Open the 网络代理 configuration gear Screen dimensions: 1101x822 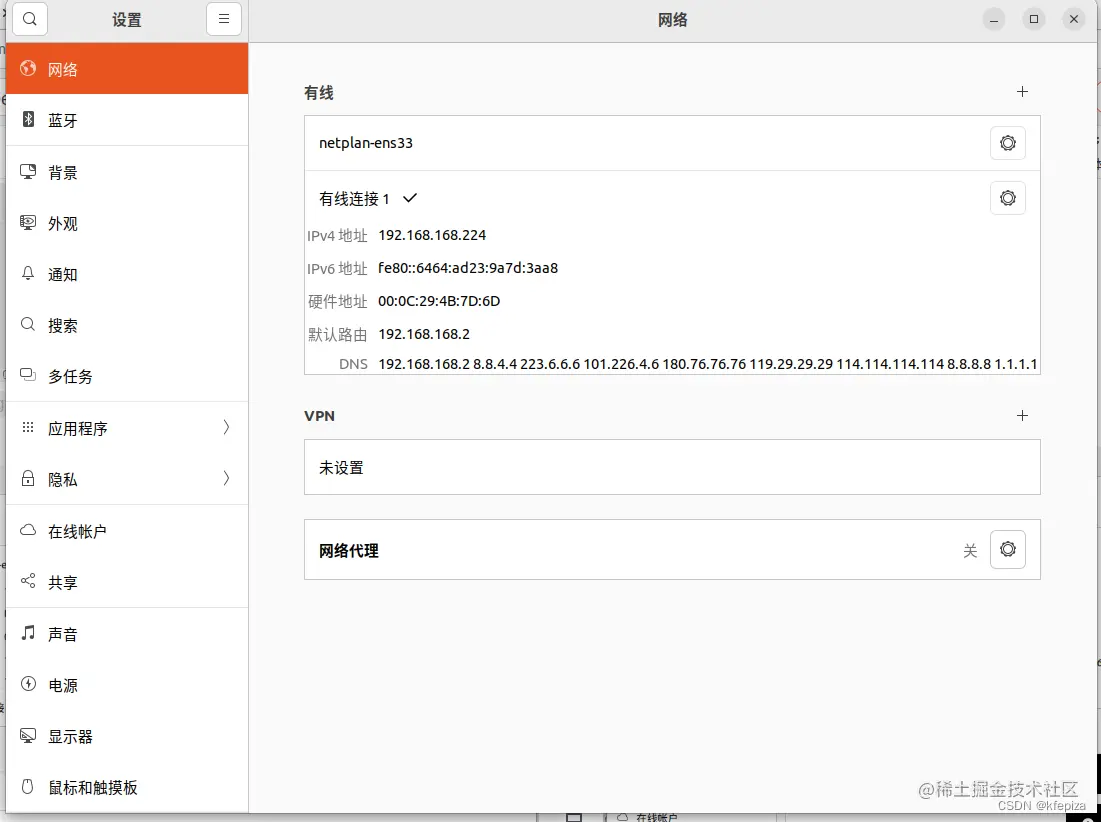(x=1007, y=549)
